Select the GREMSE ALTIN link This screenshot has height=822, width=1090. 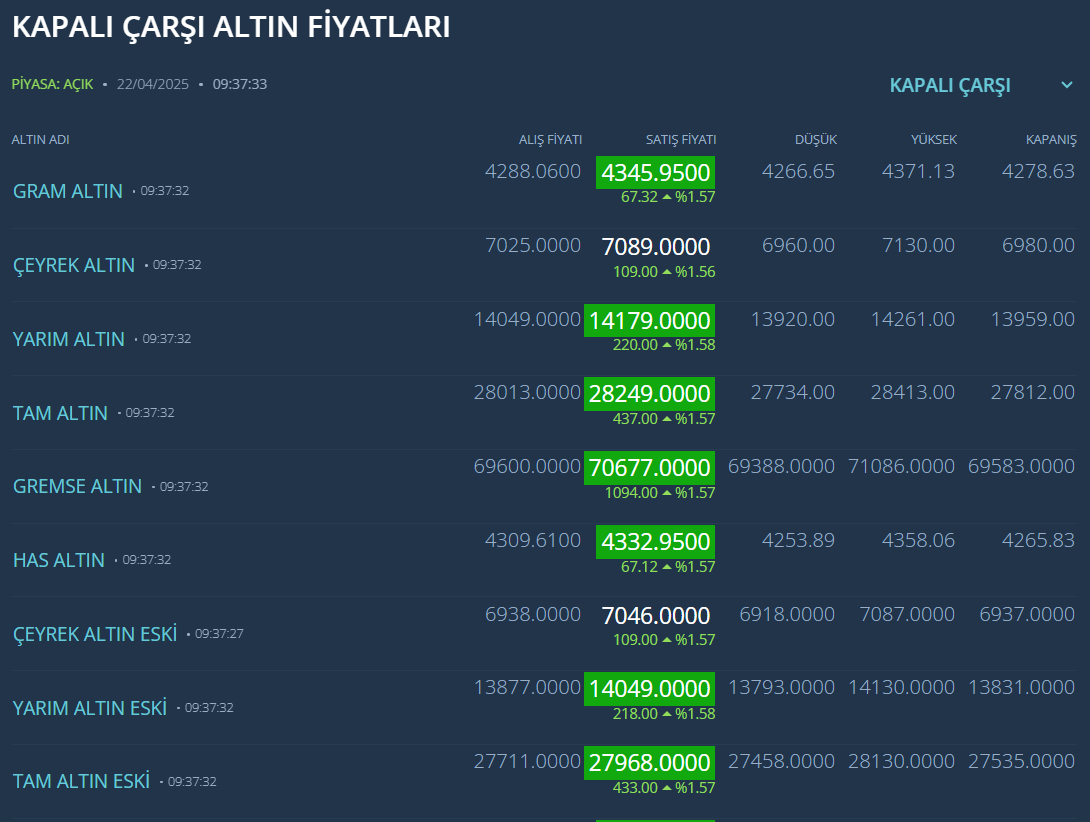click(x=77, y=486)
